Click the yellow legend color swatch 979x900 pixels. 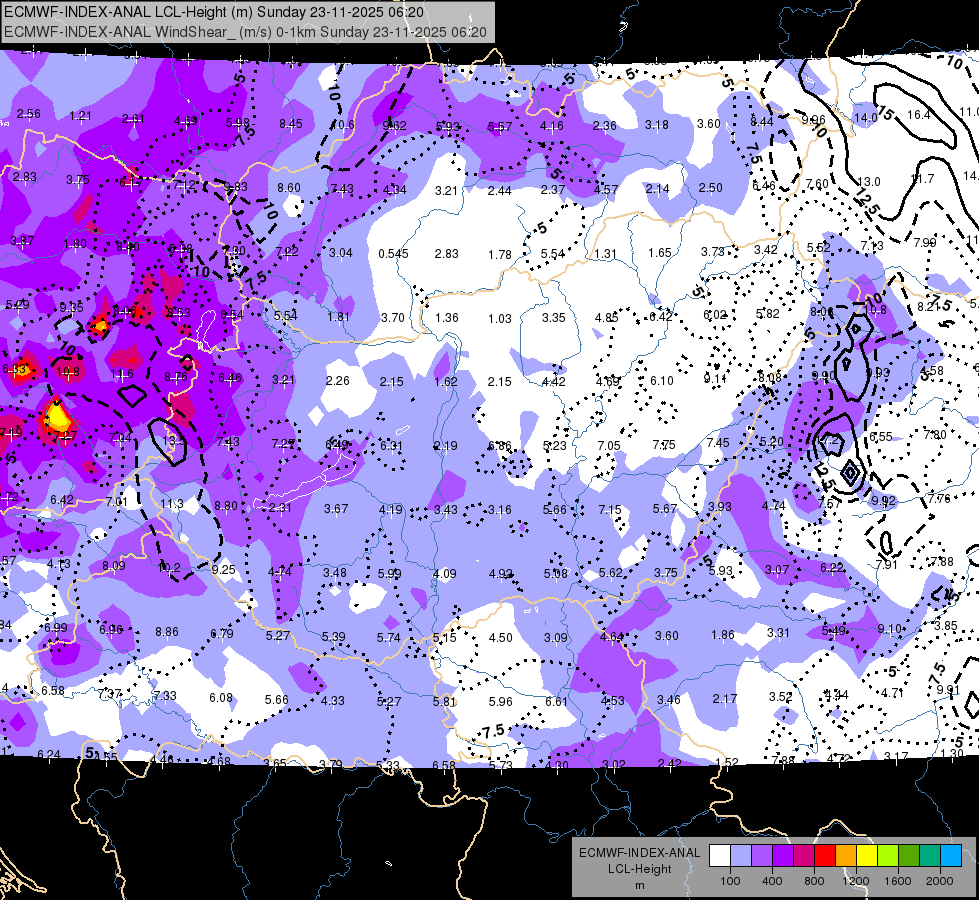point(867,856)
